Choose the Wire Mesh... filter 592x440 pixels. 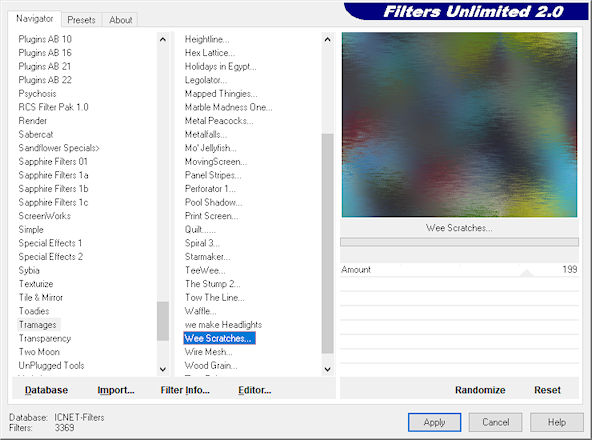tap(208, 352)
